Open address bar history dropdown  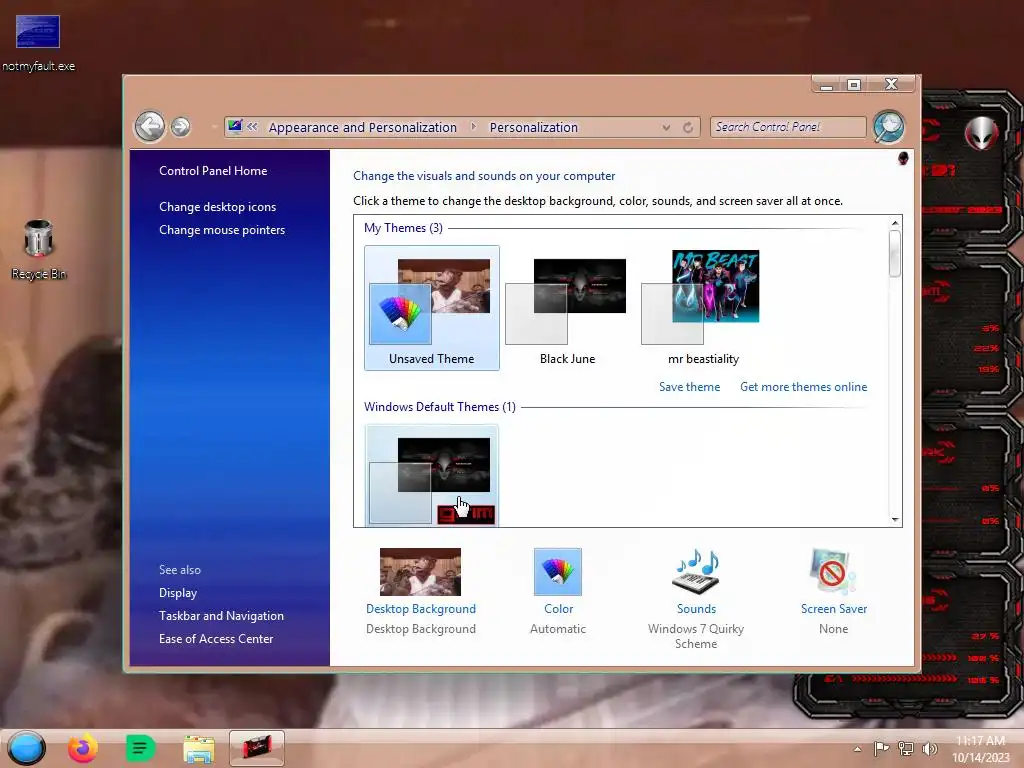[x=666, y=127]
